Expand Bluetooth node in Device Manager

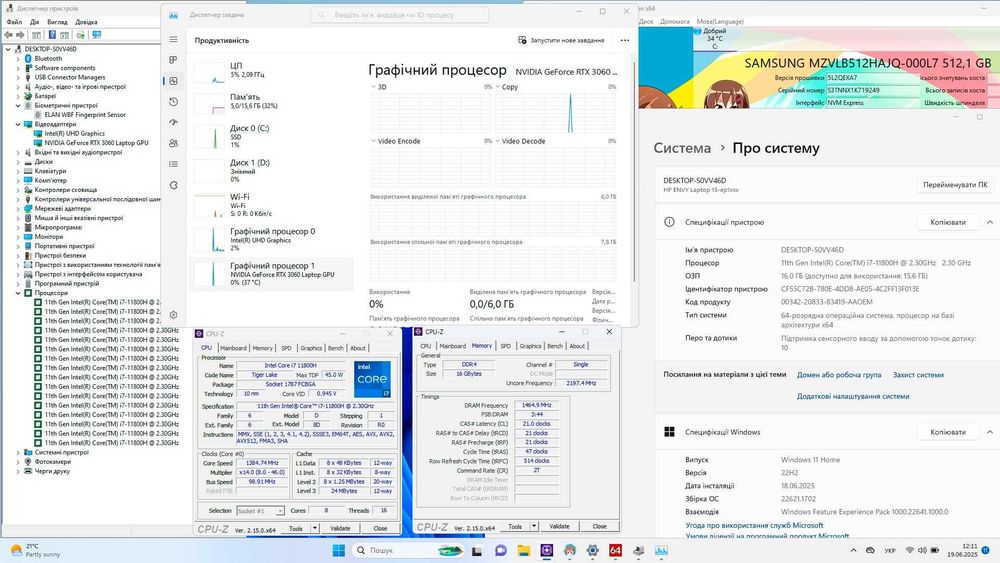click(x=18, y=59)
